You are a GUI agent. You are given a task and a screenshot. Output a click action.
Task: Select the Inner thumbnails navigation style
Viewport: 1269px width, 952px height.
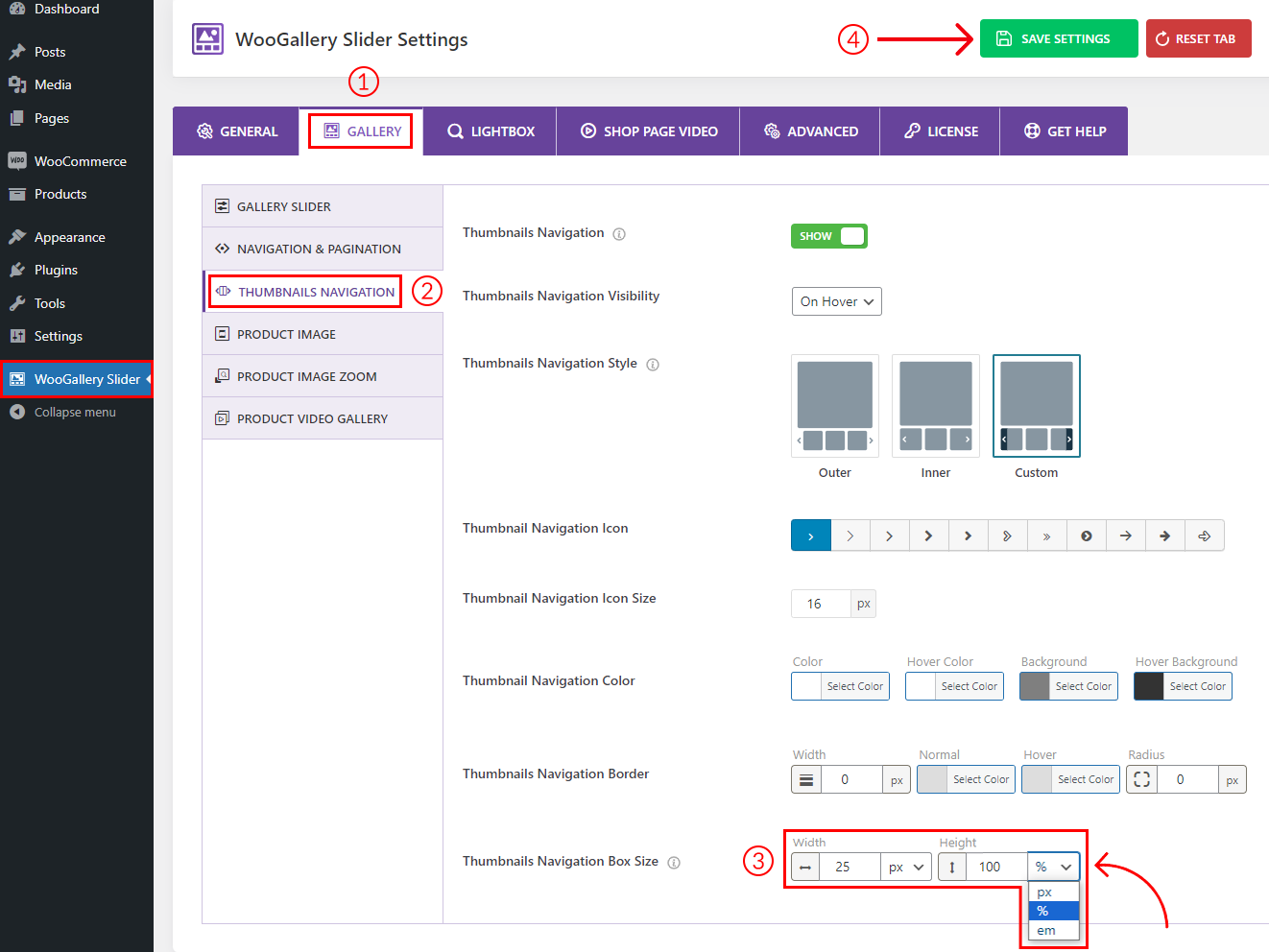[x=935, y=405]
